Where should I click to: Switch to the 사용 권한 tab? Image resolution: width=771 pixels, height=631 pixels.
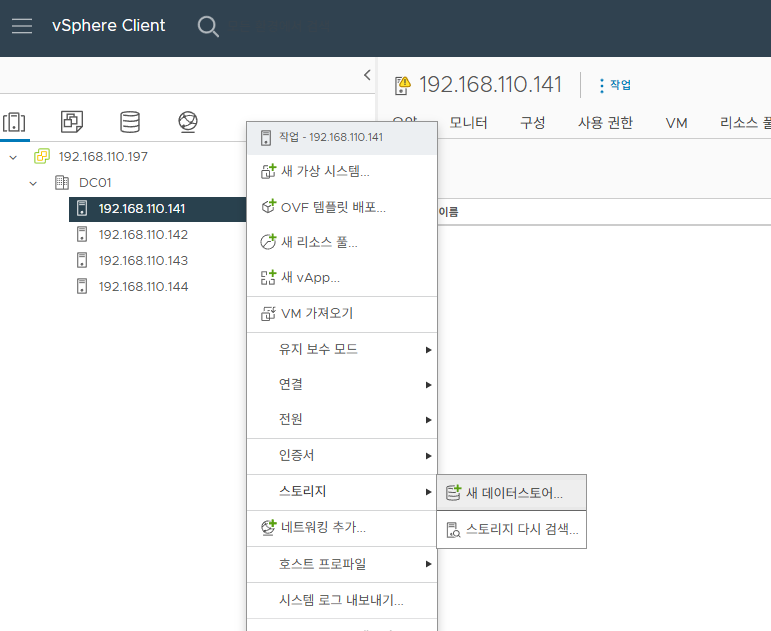point(605,122)
